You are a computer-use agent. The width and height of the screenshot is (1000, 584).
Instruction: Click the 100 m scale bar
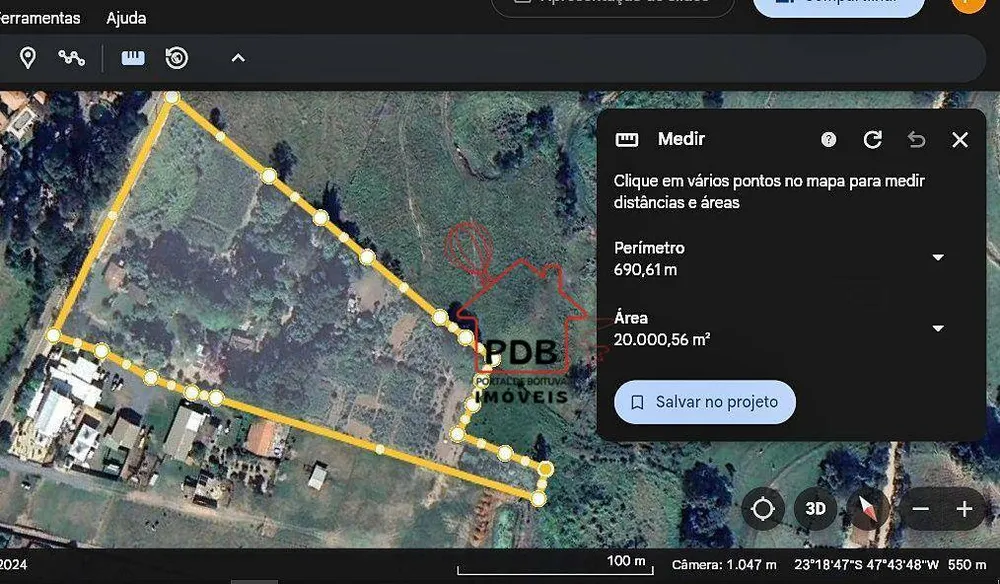(x=555, y=565)
